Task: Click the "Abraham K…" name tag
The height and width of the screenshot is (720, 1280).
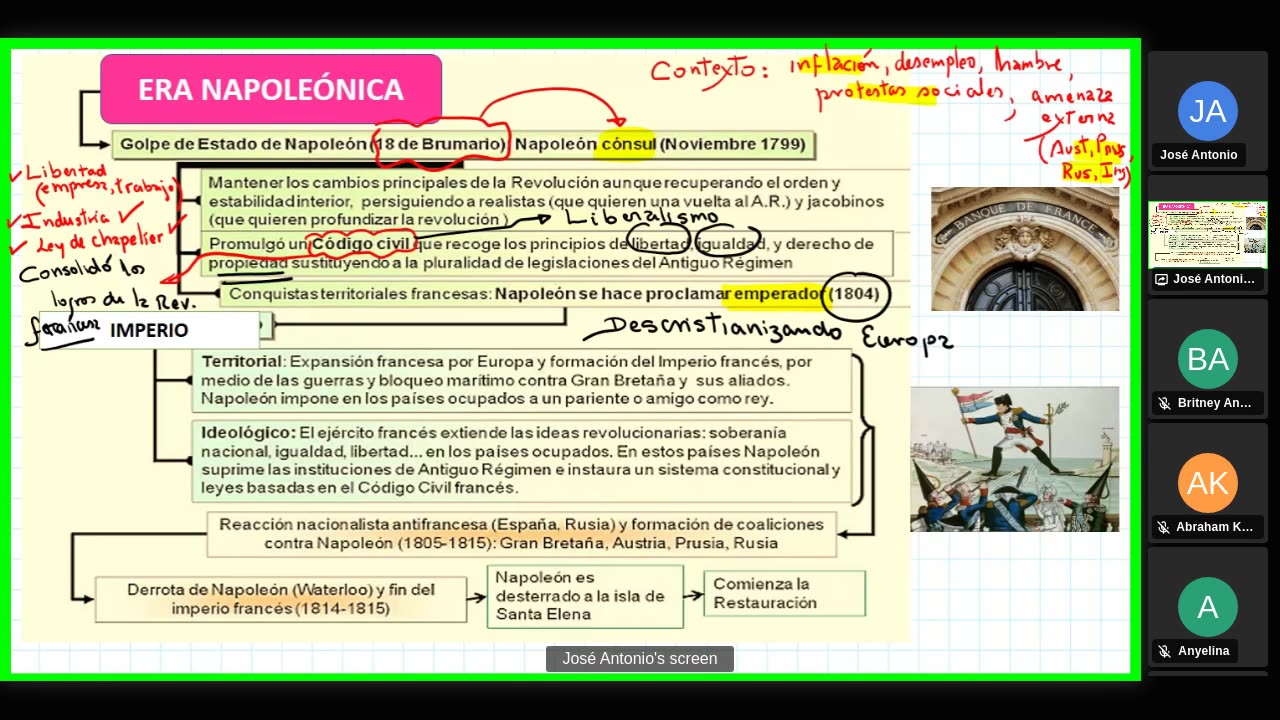Action: [1207, 527]
